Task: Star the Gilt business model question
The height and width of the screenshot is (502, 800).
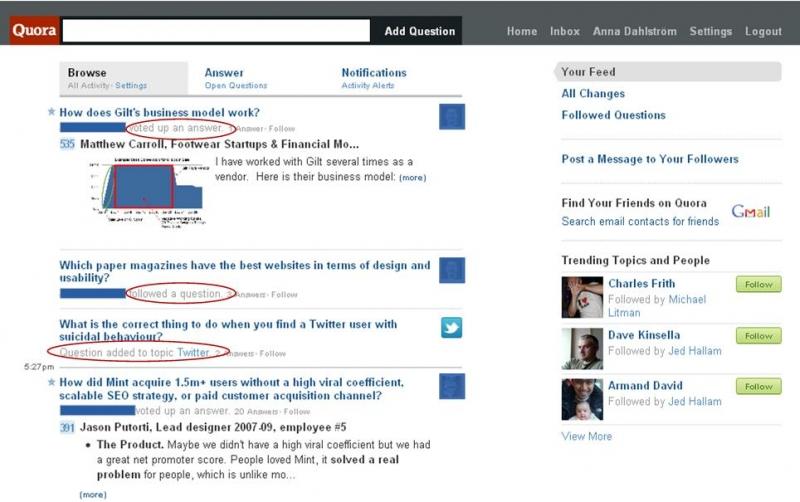Action: [x=51, y=111]
